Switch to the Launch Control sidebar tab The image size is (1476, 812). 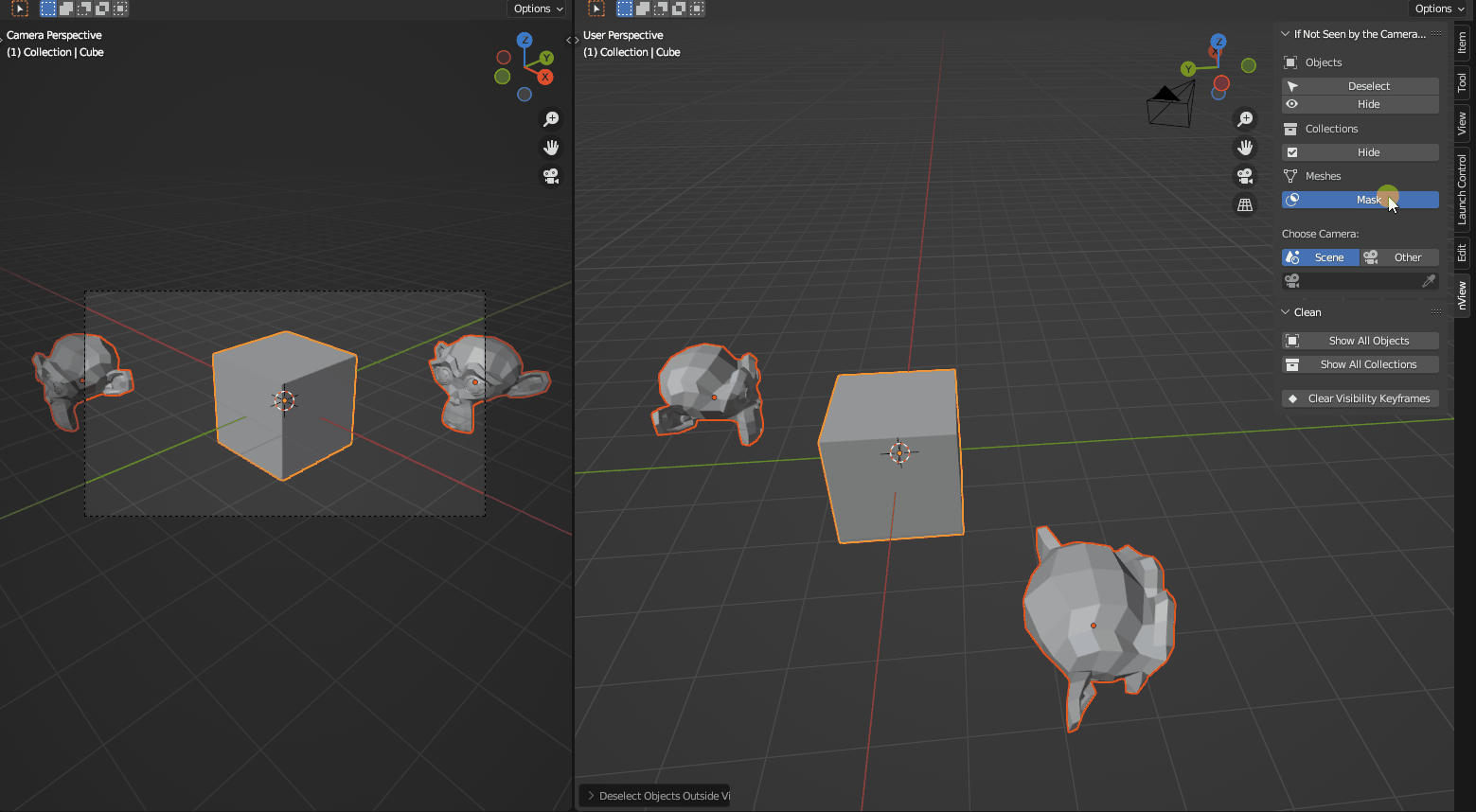pos(1463,189)
